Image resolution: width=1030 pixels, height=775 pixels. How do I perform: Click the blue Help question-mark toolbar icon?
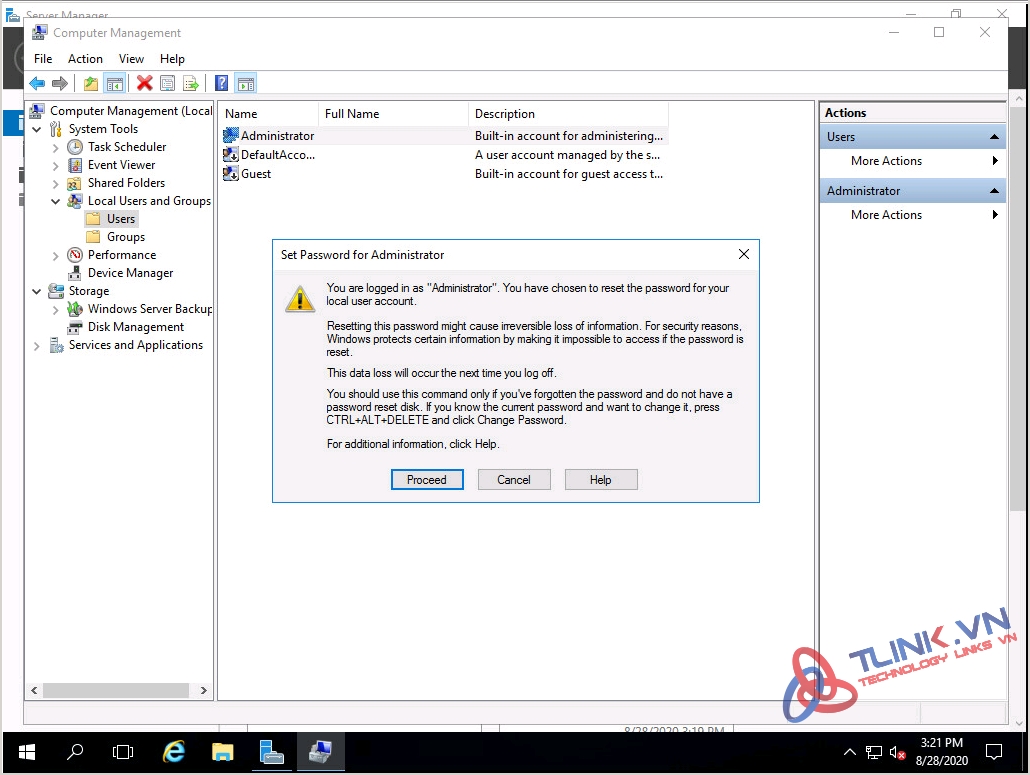(222, 84)
